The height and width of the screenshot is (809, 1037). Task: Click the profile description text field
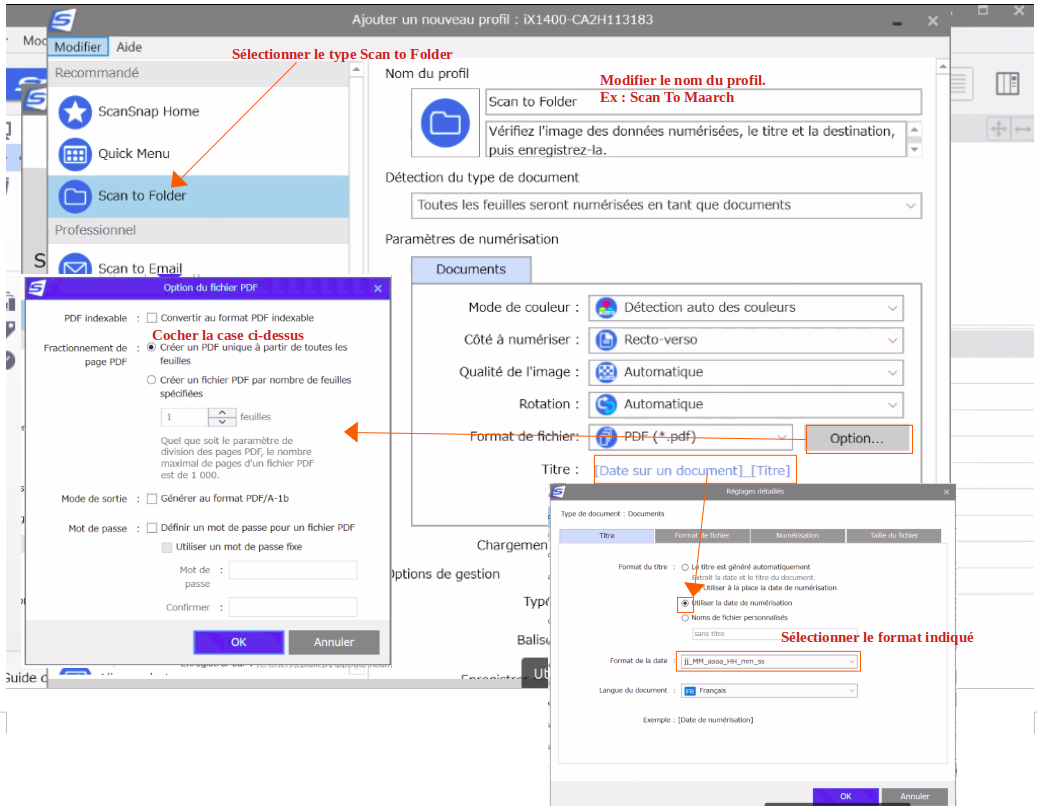[696, 139]
